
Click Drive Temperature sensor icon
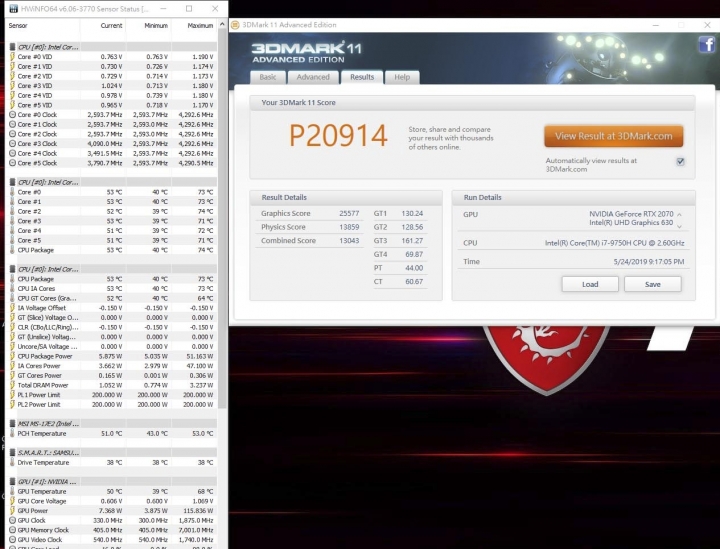(x=12, y=462)
